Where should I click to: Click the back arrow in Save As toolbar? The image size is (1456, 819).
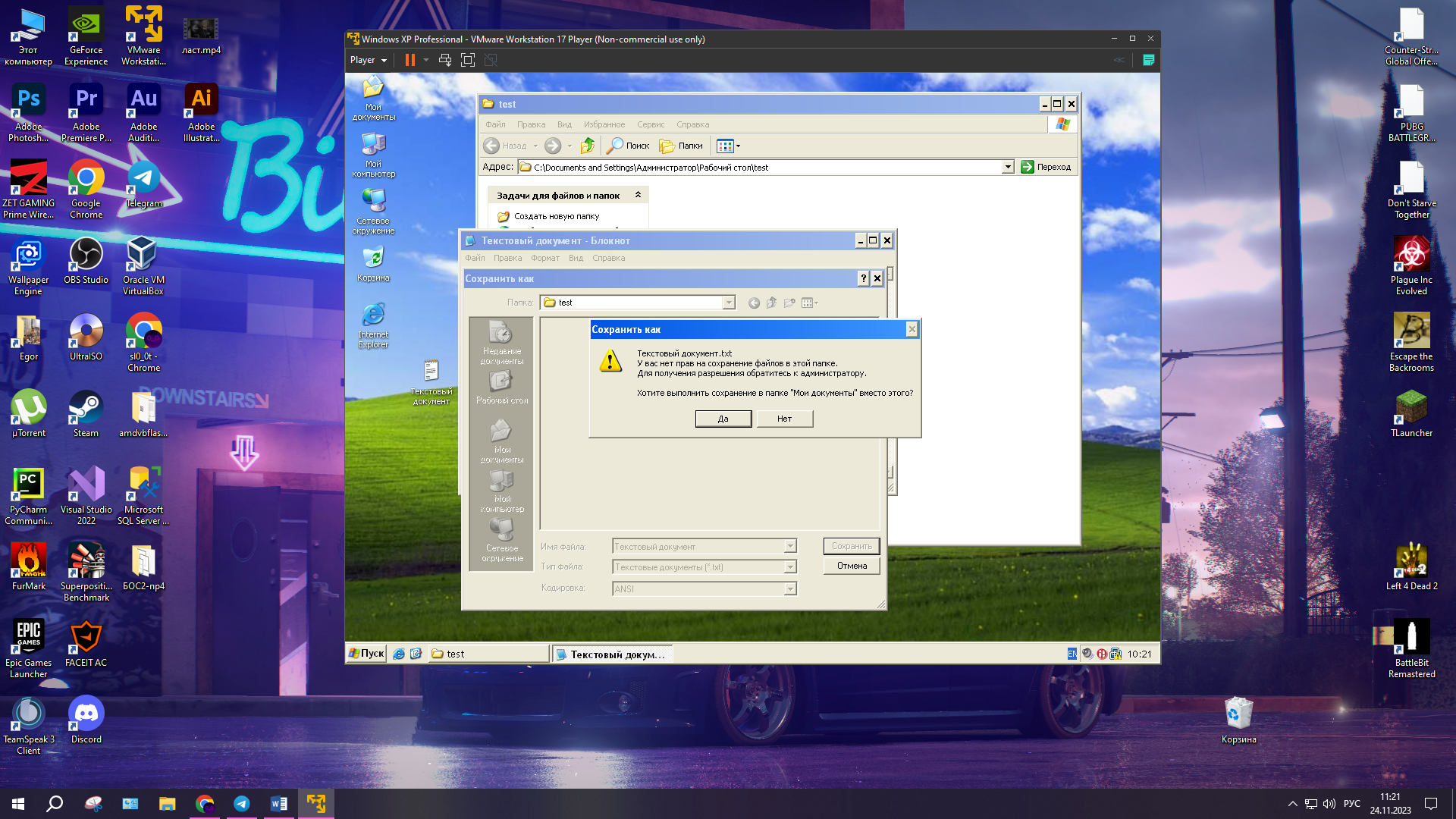click(754, 303)
